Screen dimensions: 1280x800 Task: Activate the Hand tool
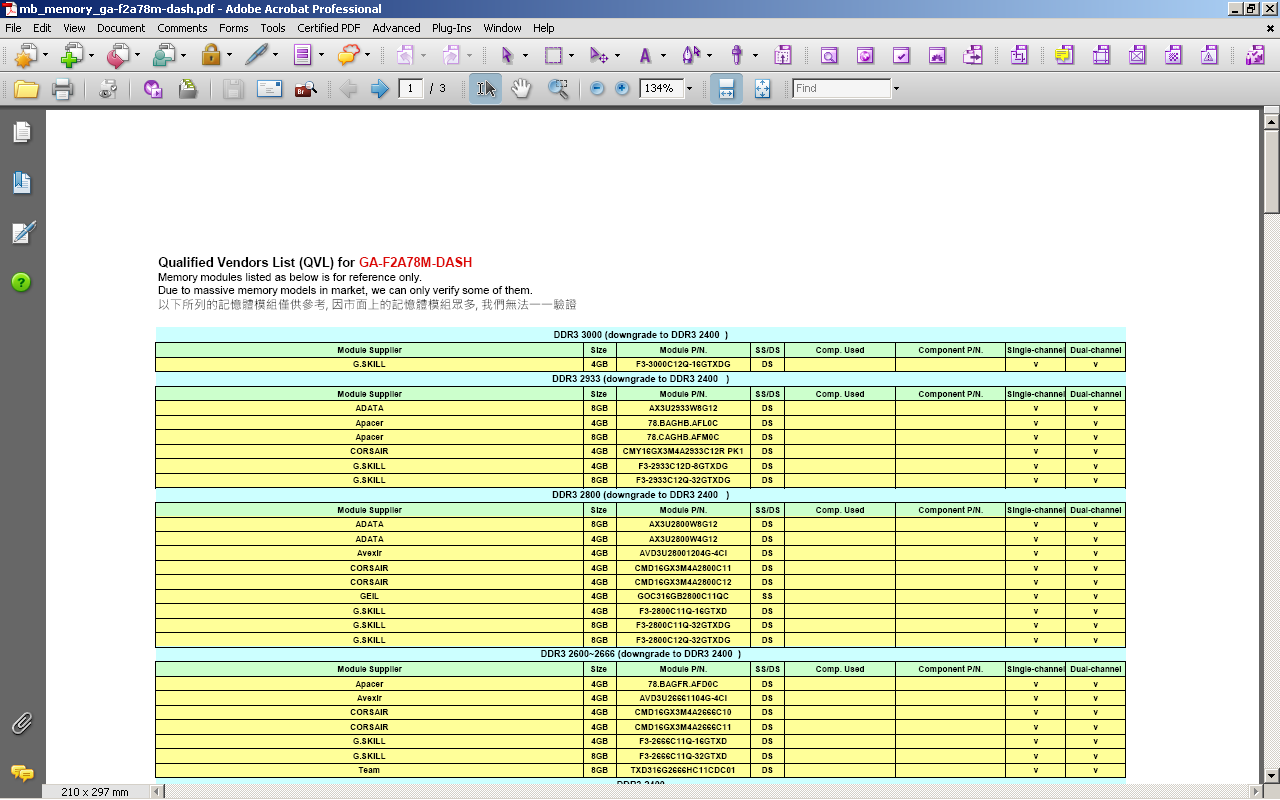coord(521,89)
